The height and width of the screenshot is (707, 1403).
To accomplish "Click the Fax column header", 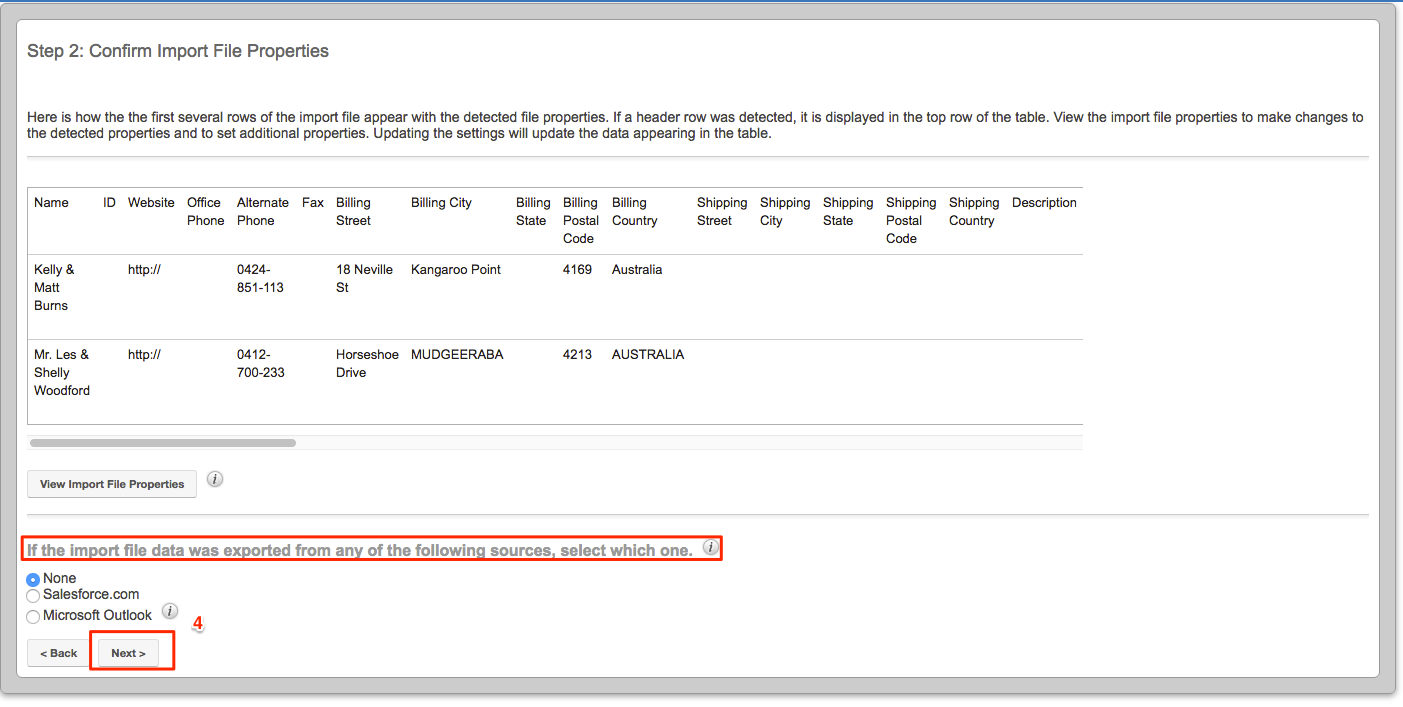I will pyautogui.click(x=313, y=202).
